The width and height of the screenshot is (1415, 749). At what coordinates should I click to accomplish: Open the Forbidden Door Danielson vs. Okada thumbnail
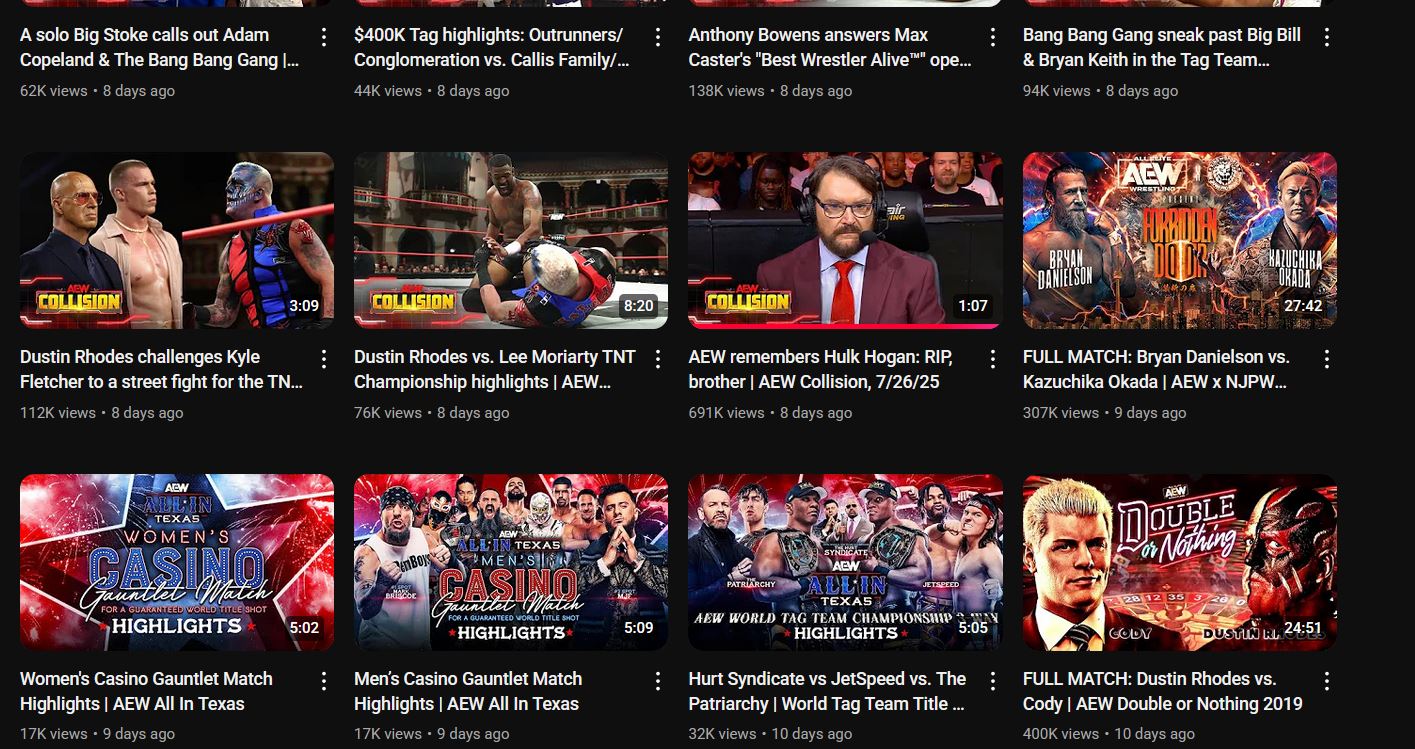point(1179,240)
